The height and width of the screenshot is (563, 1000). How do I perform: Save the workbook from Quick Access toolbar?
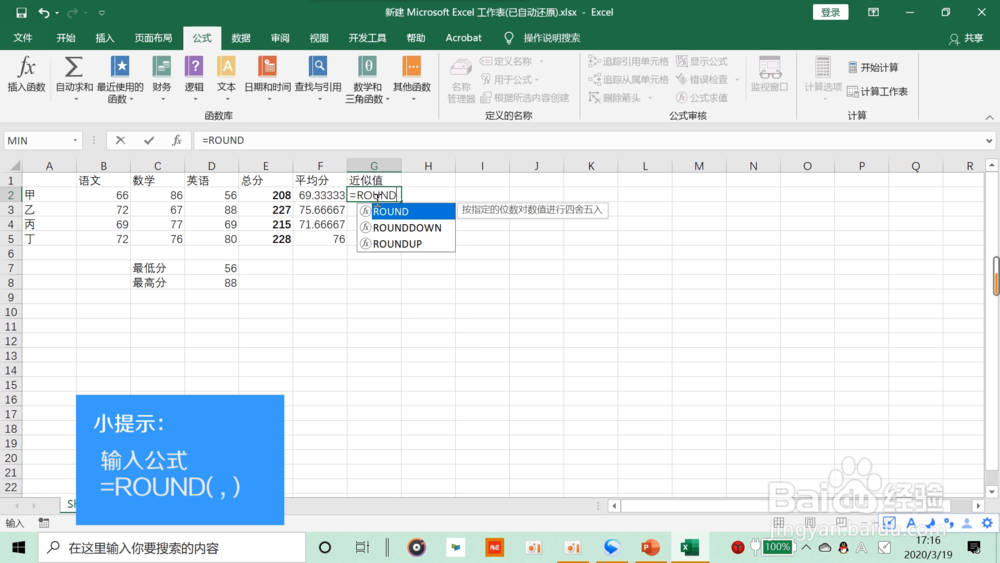(x=21, y=12)
